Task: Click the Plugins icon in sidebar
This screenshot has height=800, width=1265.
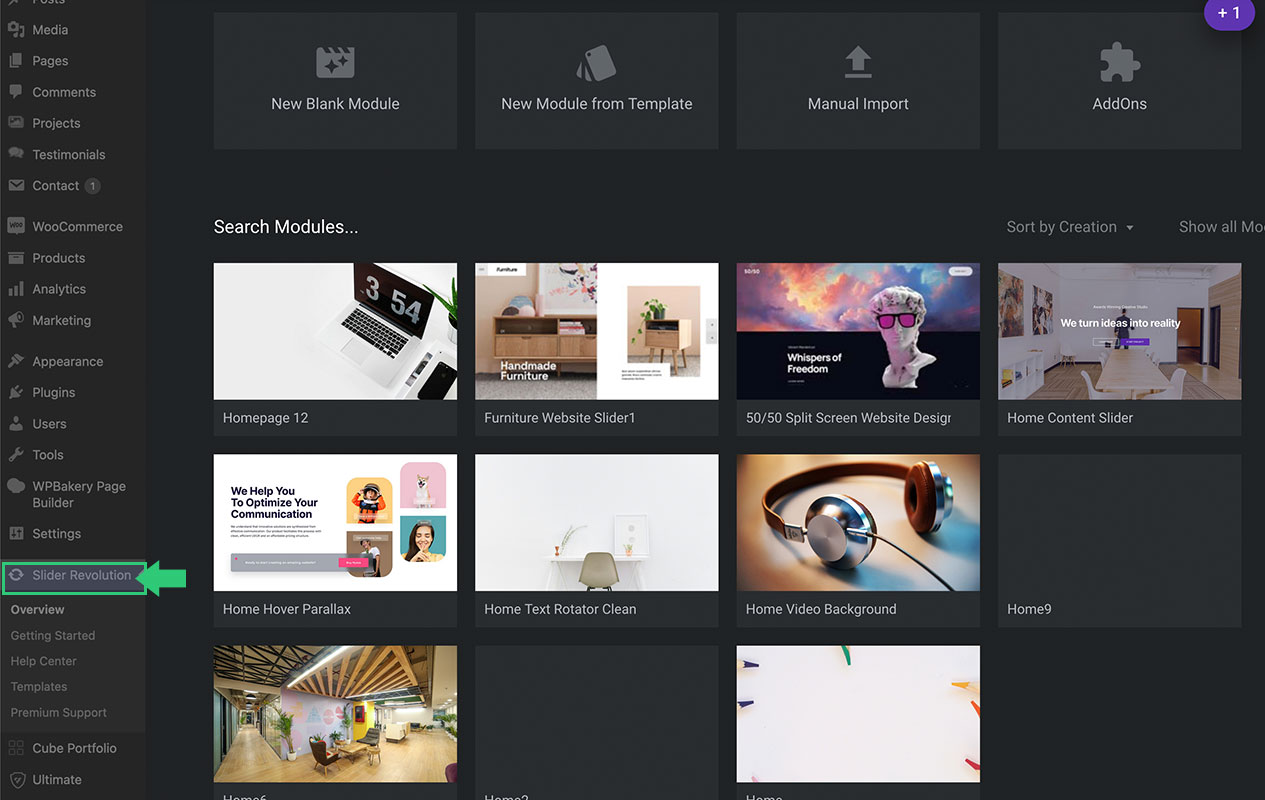Action: tap(16, 392)
